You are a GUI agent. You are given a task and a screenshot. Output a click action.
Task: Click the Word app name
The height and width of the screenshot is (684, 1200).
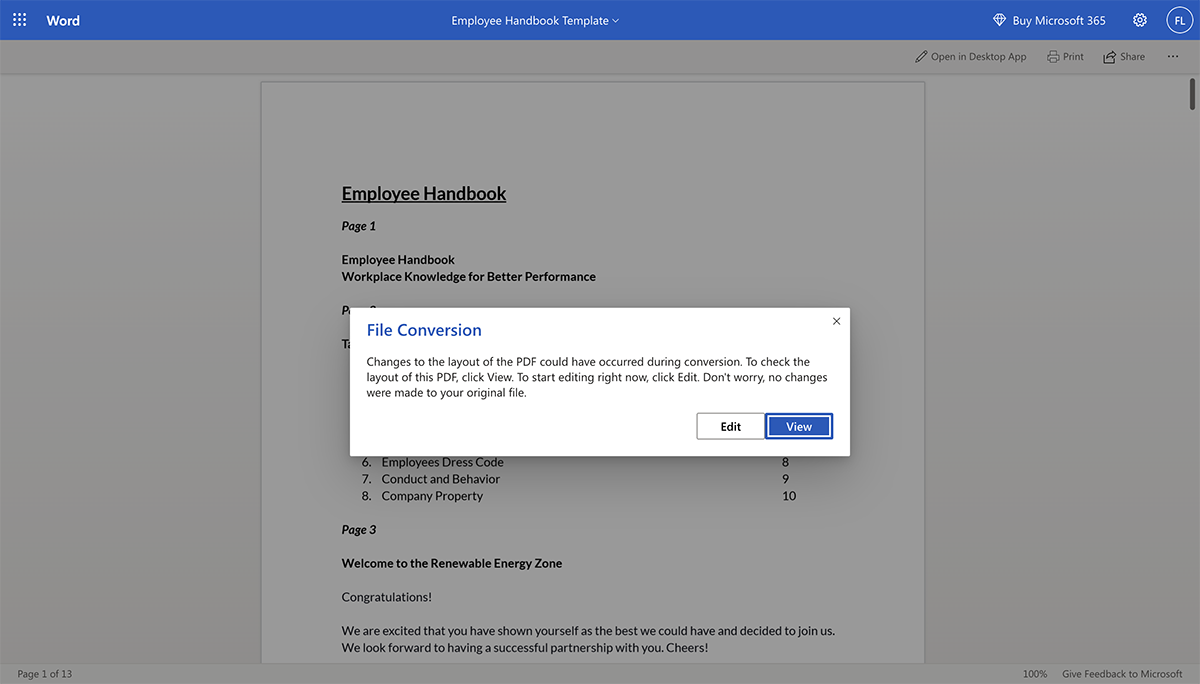[x=63, y=21]
